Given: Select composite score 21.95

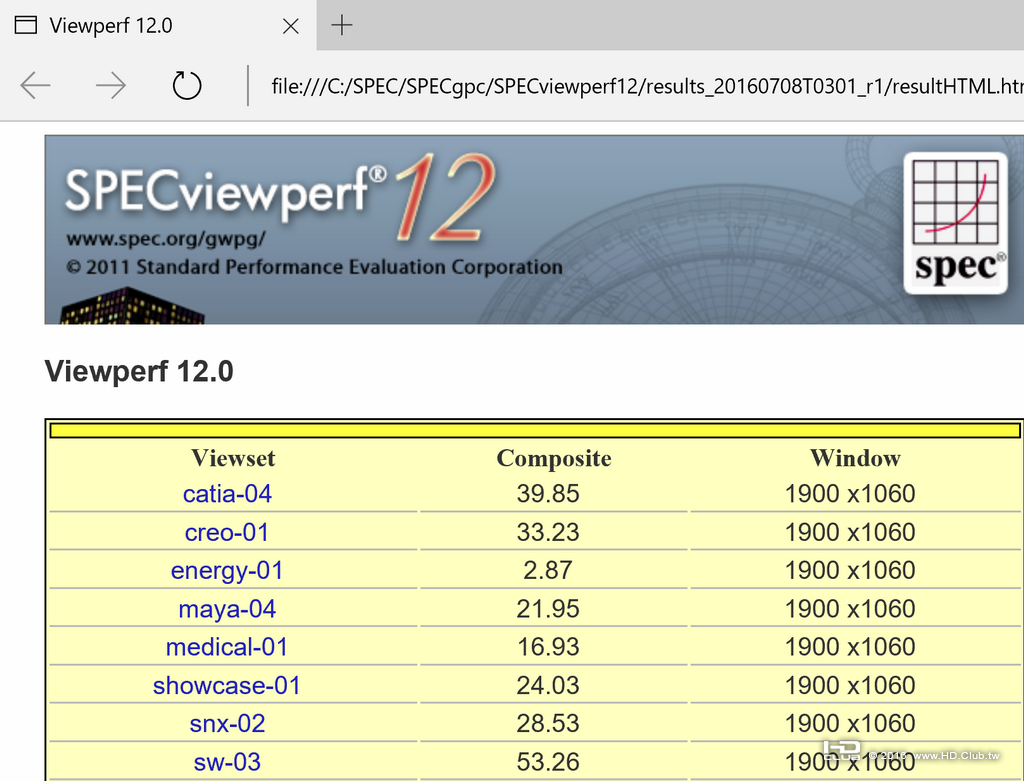Looking at the screenshot, I should (x=548, y=609).
